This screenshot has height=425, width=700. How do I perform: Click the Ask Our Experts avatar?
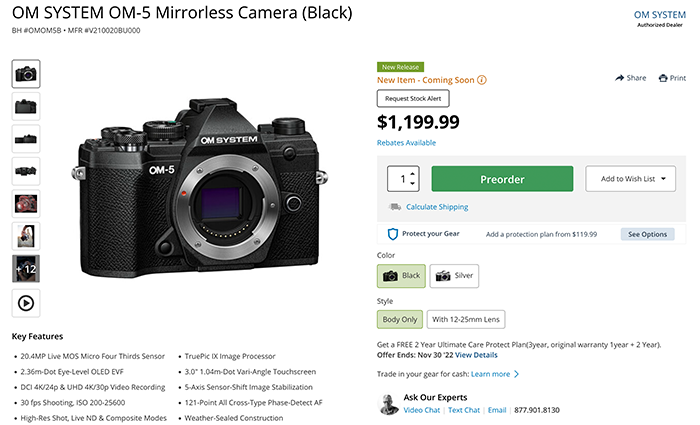click(x=390, y=403)
